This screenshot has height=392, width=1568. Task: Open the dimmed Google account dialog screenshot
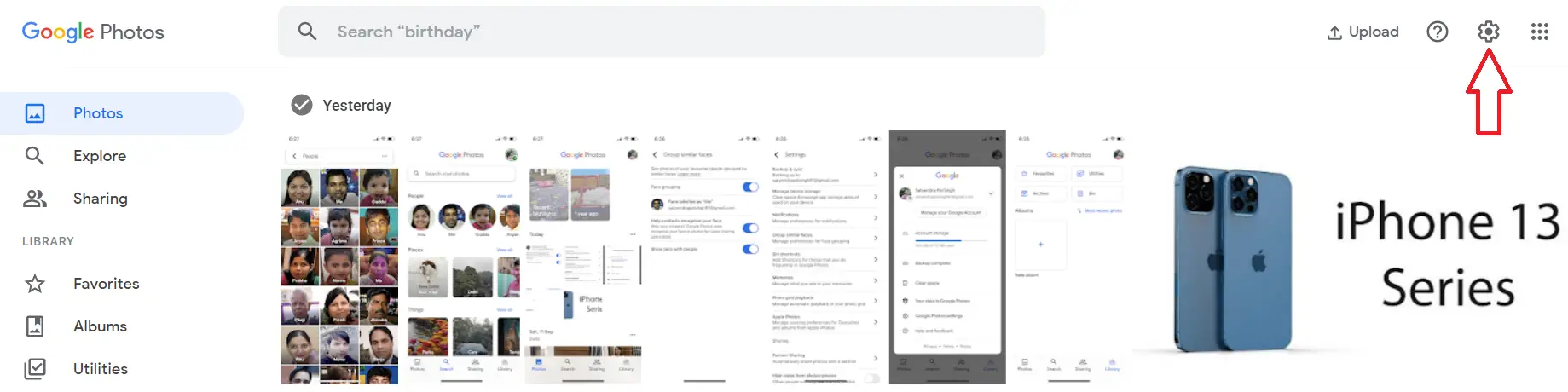click(947, 257)
